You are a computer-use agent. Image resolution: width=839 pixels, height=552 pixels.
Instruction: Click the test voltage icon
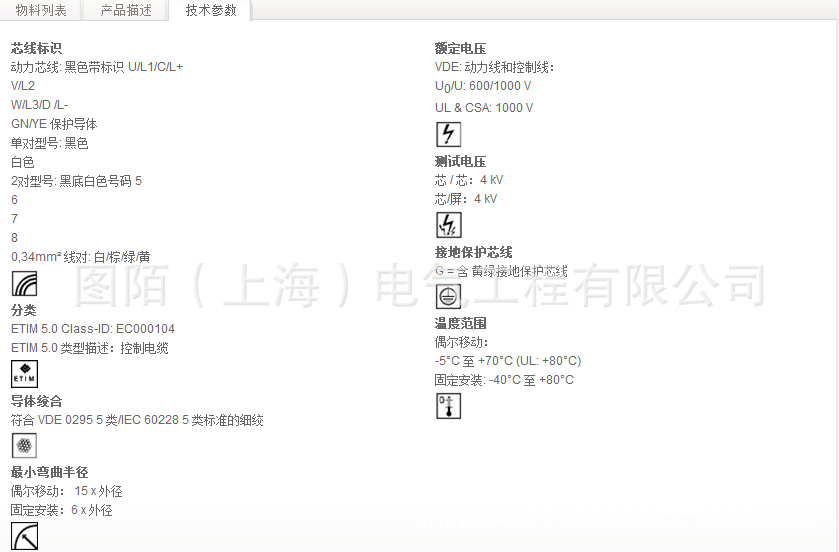click(x=448, y=225)
